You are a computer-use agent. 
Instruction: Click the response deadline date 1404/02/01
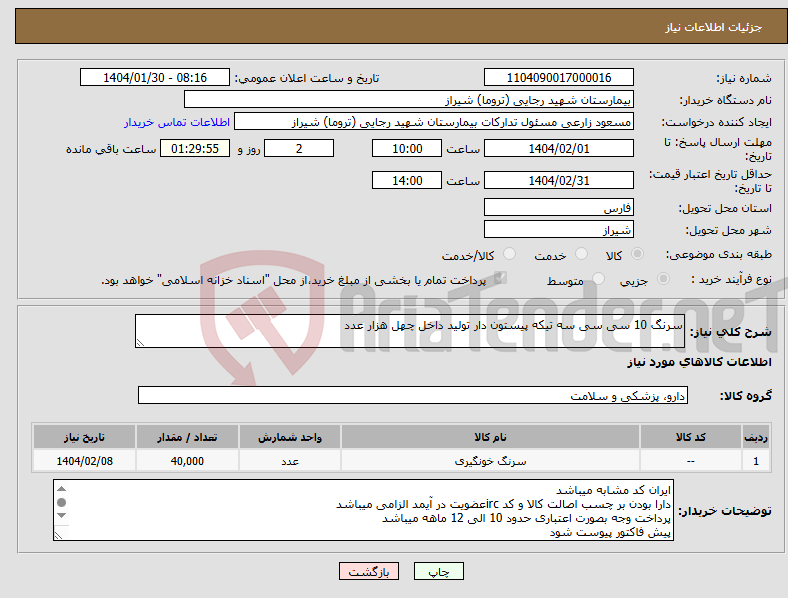tap(558, 149)
